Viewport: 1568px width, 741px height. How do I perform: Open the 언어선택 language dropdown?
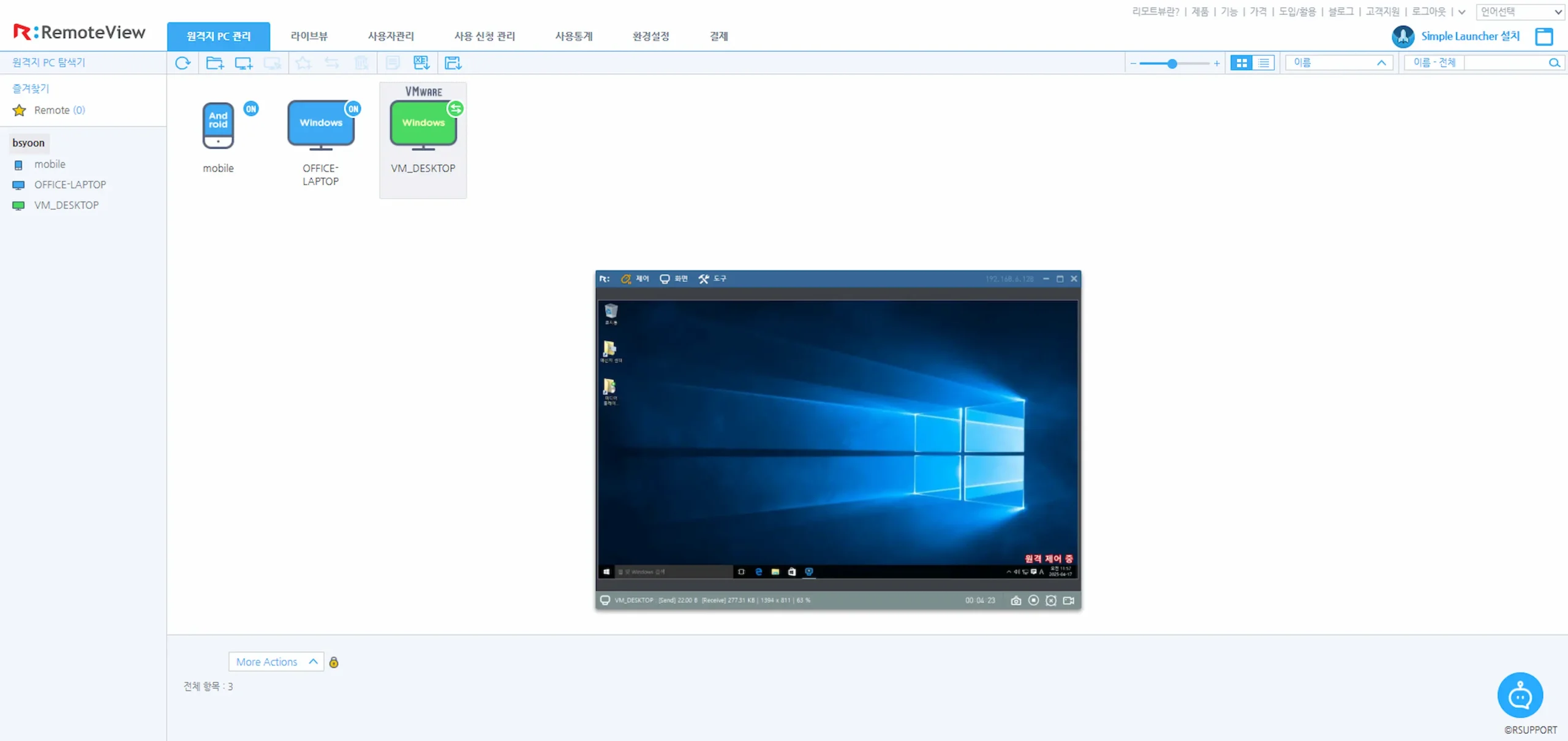point(1521,12)
